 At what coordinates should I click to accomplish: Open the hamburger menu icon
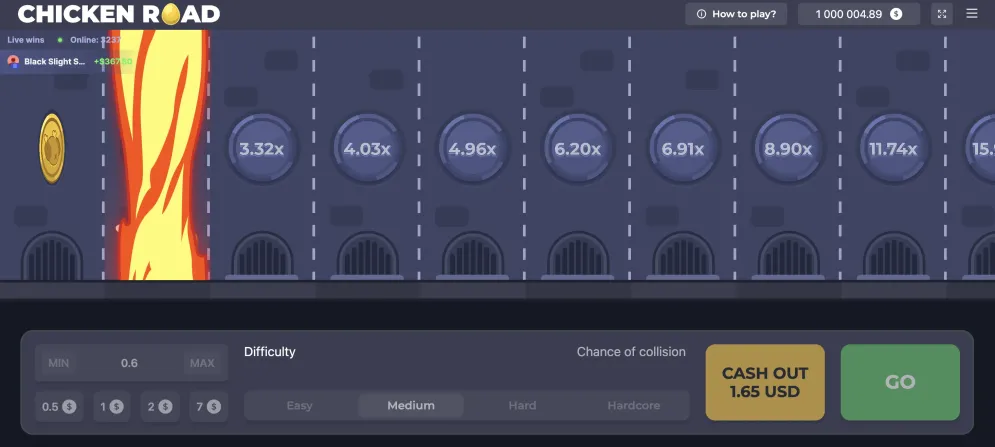click(972, 13)
